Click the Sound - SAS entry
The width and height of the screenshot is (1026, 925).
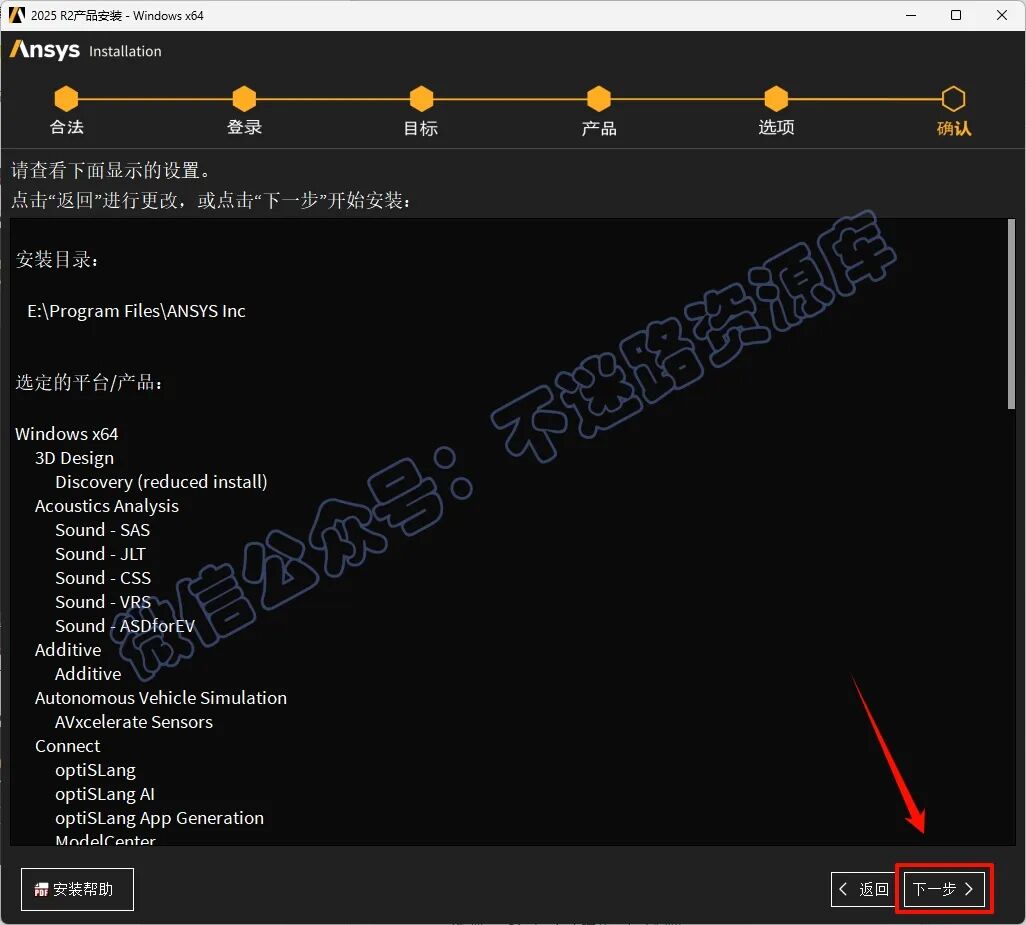(103, 530)
